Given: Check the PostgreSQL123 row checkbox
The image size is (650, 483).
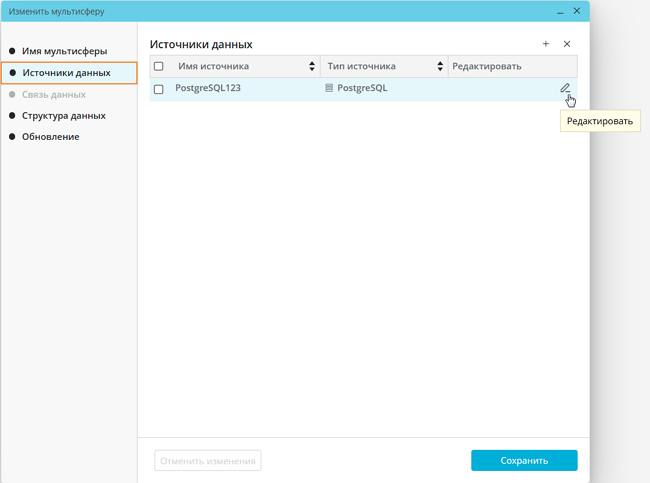Looking at the screenshot, I should [158, 89].
